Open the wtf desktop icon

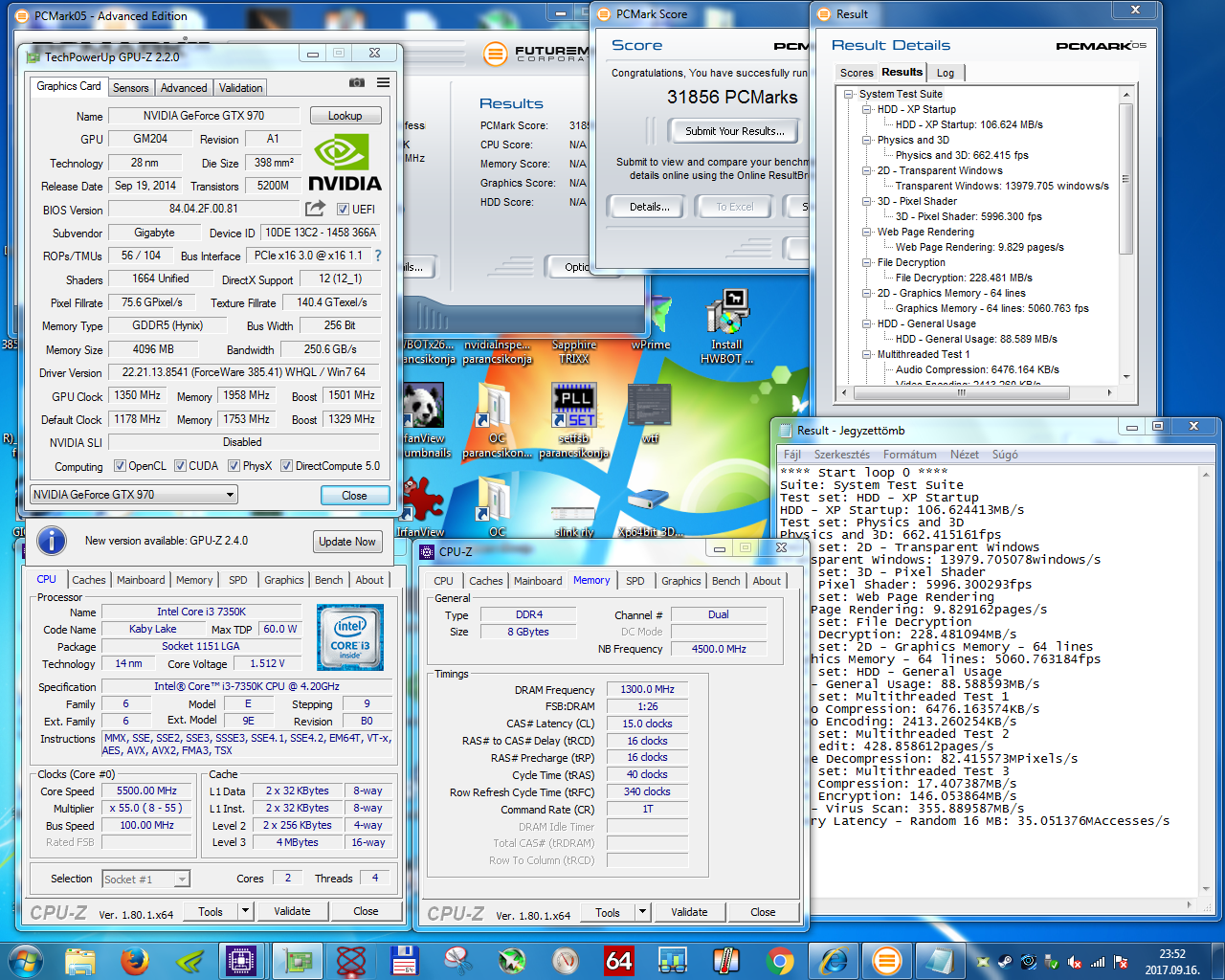coord(650,412)
